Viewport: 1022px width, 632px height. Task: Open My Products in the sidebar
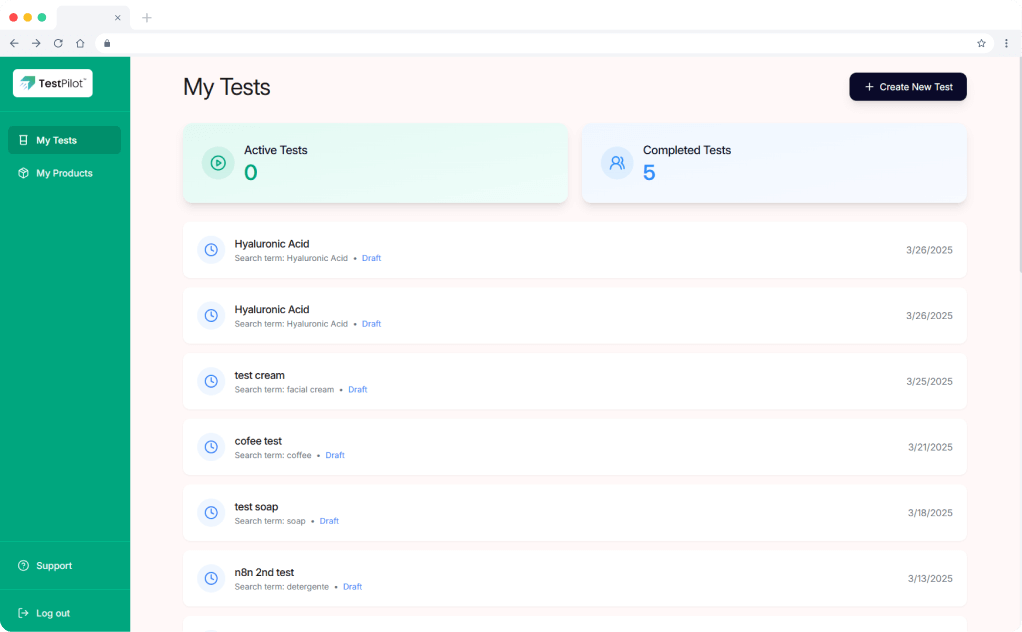pos(65,173)
